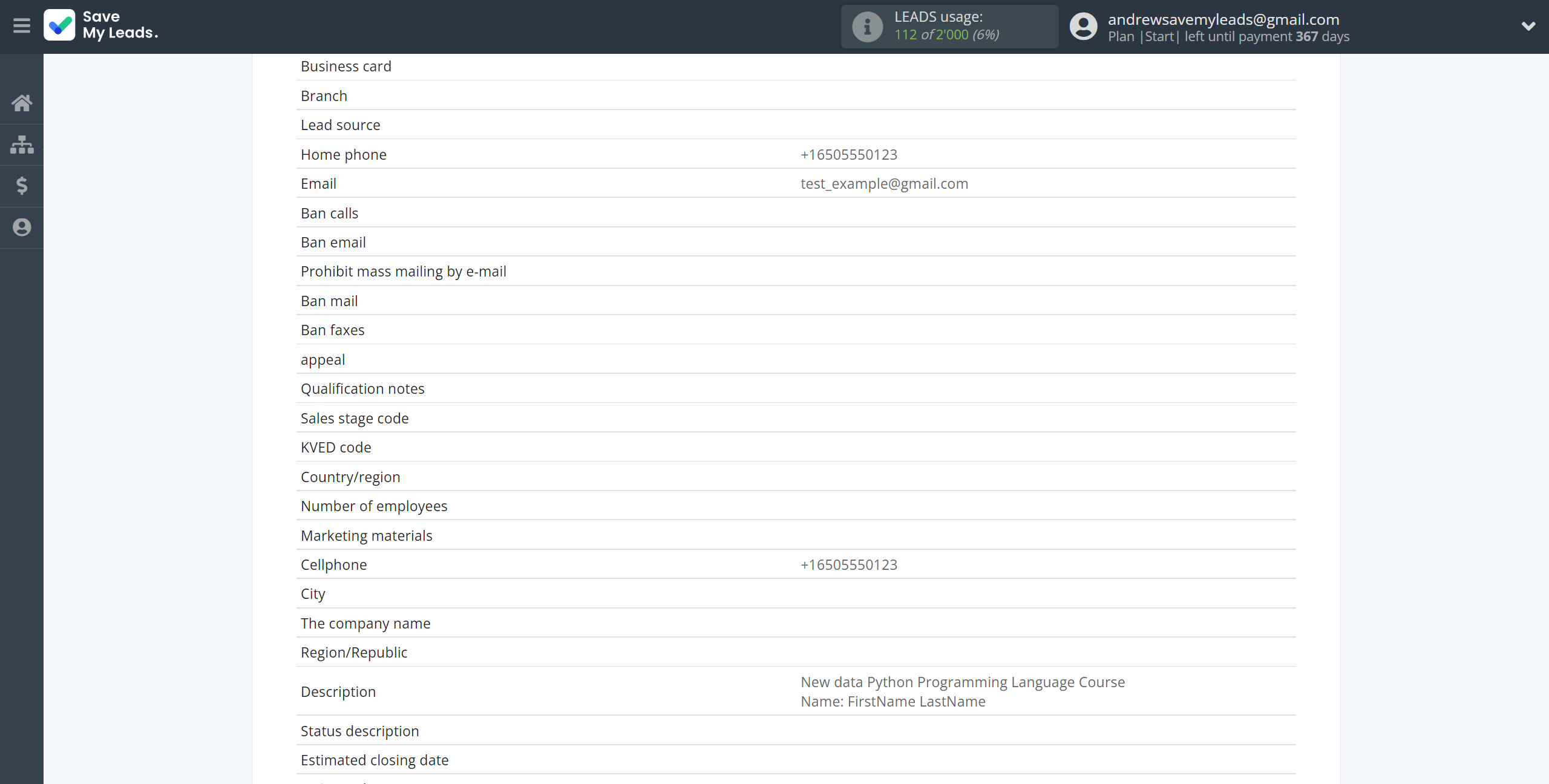Select the appeal row label
This screenshot has height=784, width=1549.
pyautogui.click(x=323, y=359)
